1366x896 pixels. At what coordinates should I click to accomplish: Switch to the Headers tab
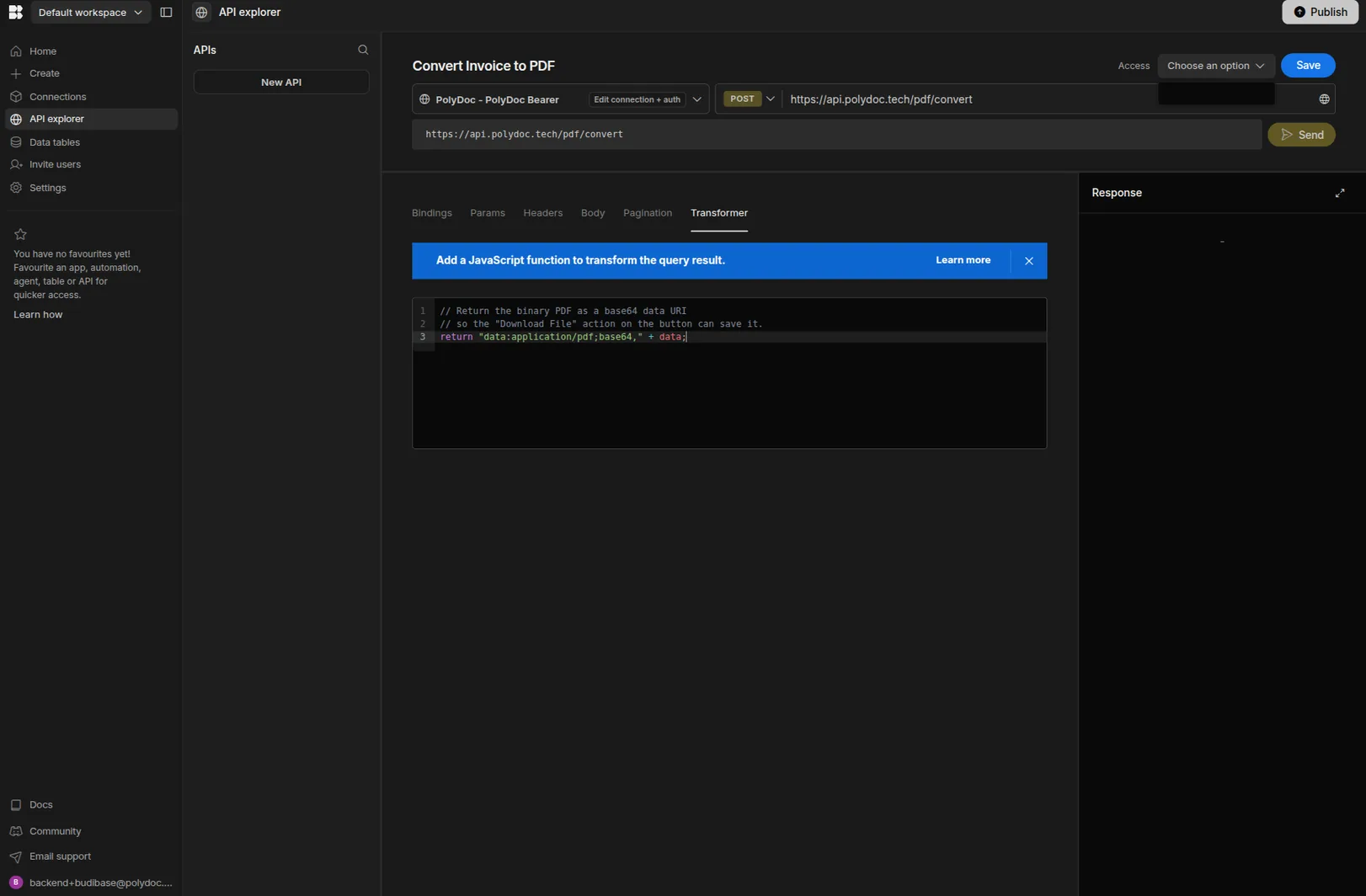click(x=542, y=213)
